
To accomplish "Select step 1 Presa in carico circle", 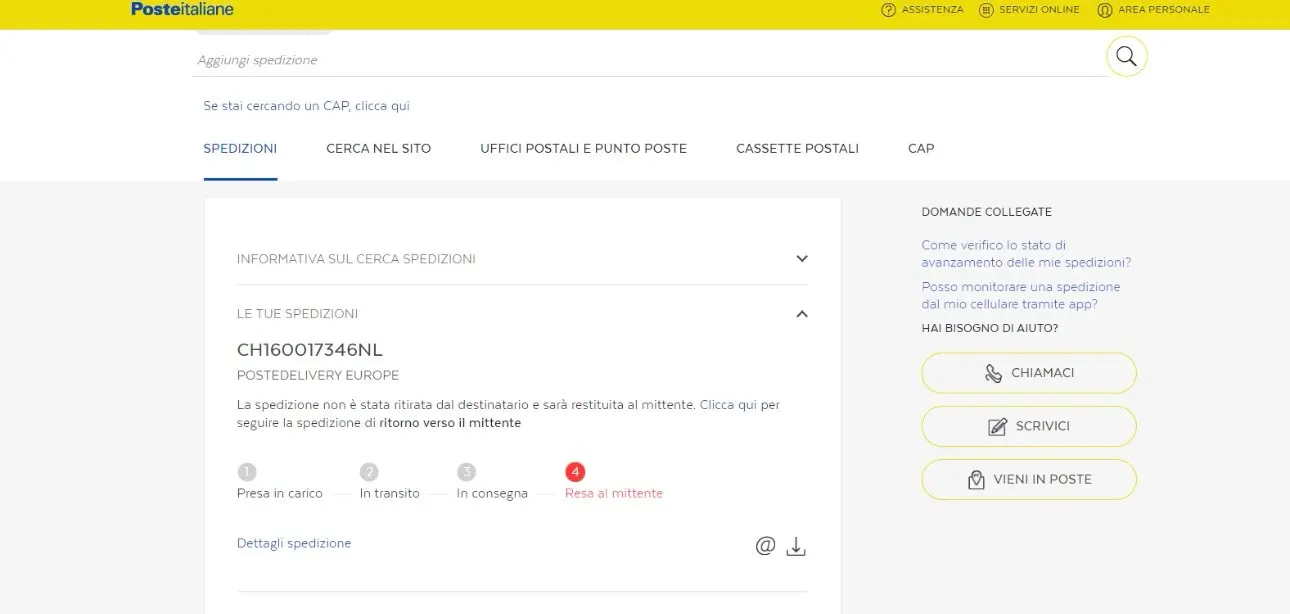I will (247, 472).
